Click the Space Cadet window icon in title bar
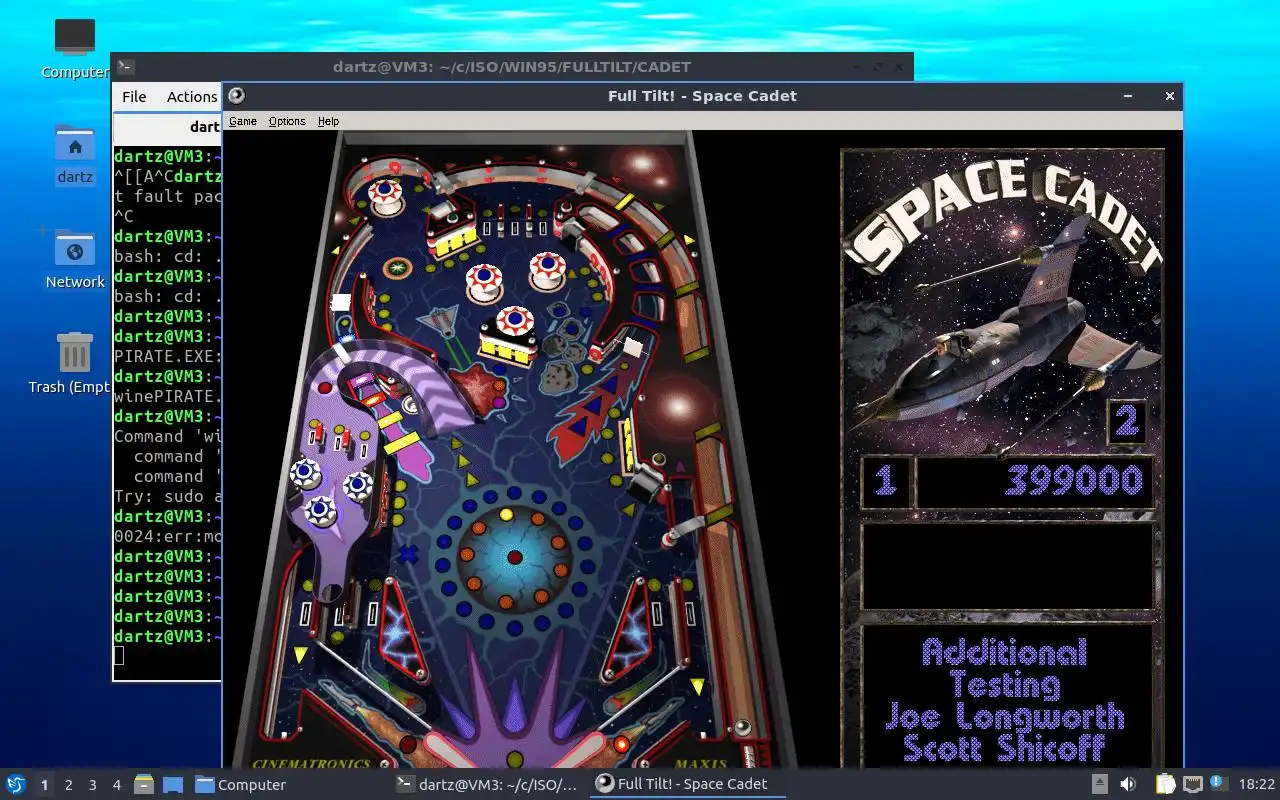1280x800 pixels. coord(237,96)
